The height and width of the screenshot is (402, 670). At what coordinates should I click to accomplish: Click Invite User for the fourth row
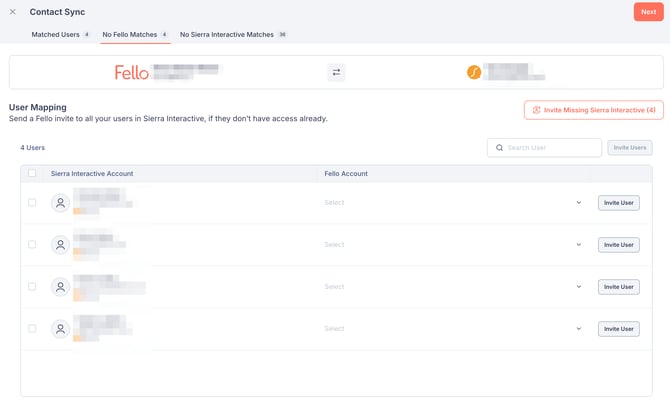tap(619, 329)
